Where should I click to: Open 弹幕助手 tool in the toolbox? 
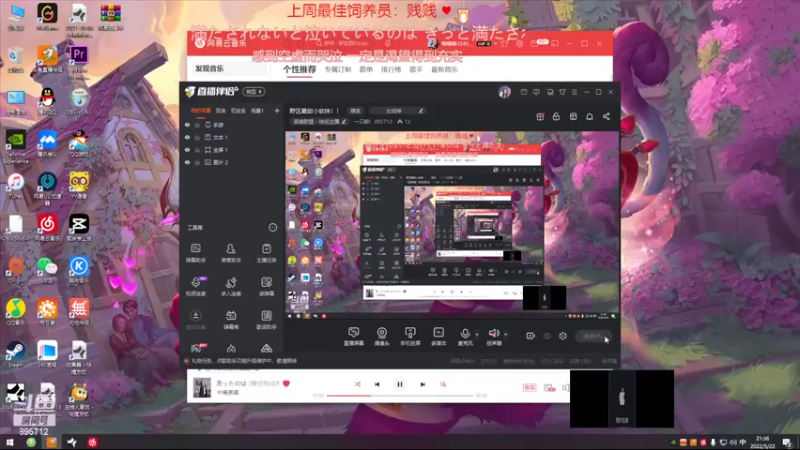click(x=195, y=253)
